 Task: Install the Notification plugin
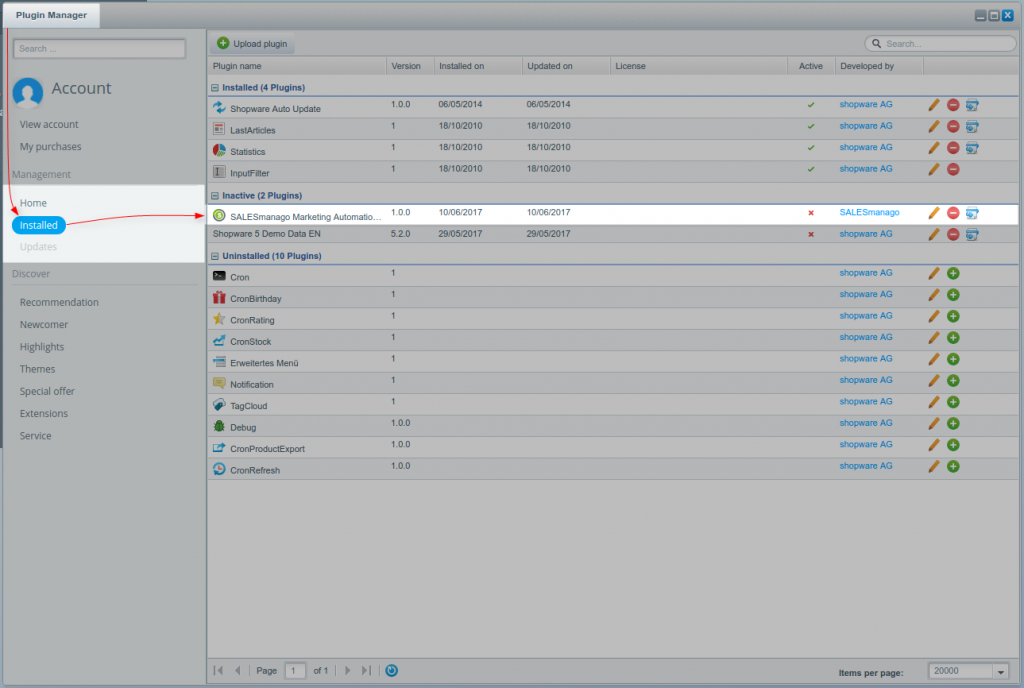pos(953,381)
